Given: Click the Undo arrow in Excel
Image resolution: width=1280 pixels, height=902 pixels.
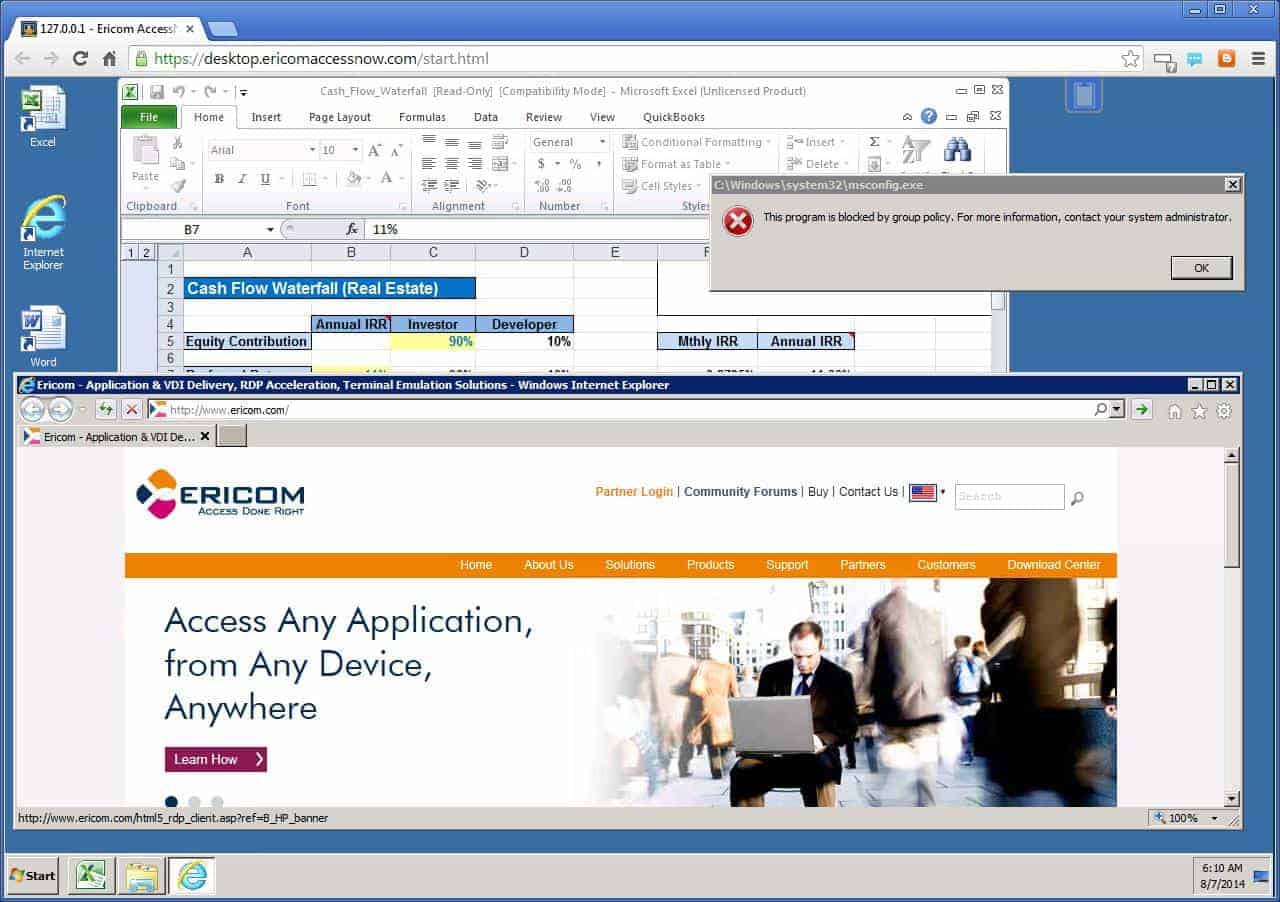Looking at the screenshot, I should point(179,91).
